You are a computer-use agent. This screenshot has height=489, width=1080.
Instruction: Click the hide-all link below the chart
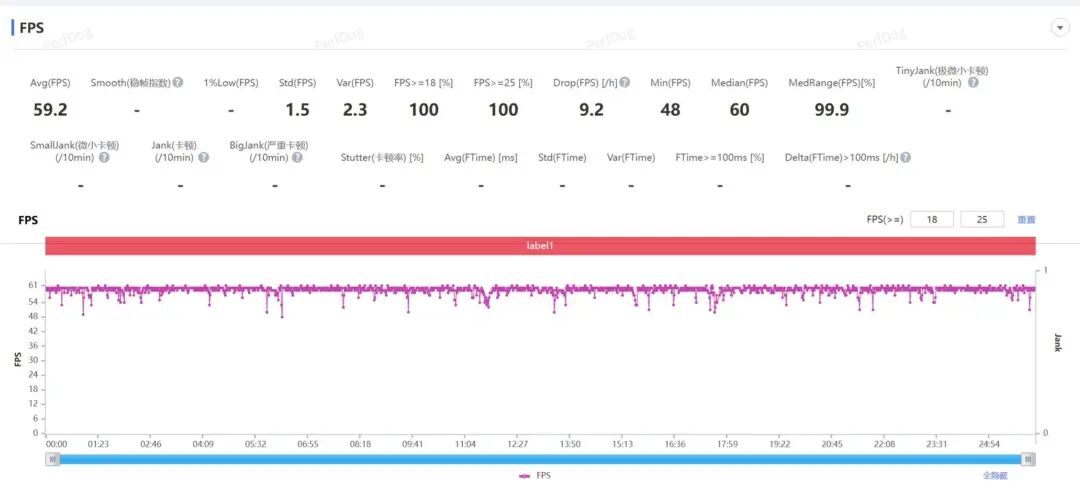tap(995, 476)
